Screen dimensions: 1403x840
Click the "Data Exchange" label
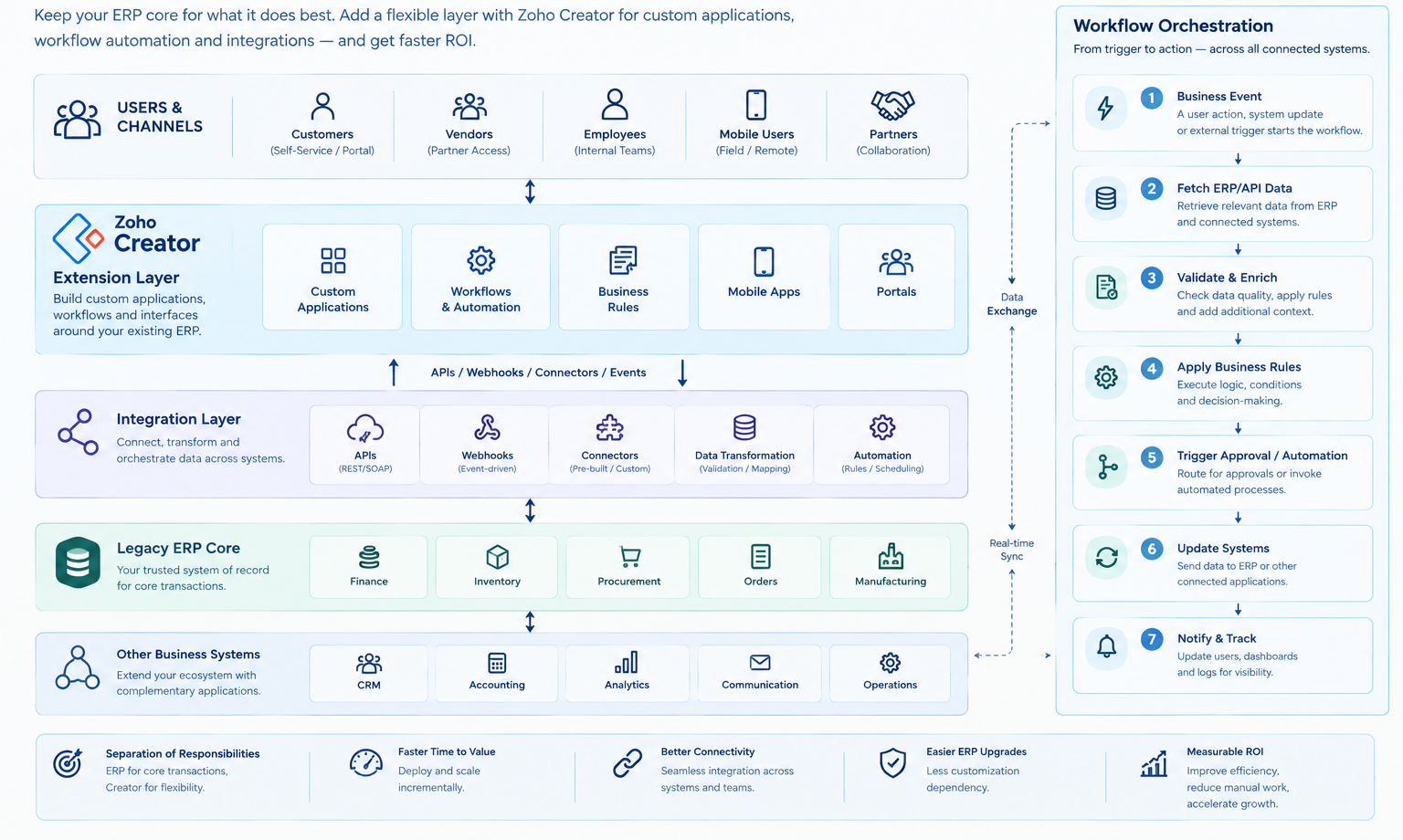[1012, 304]
